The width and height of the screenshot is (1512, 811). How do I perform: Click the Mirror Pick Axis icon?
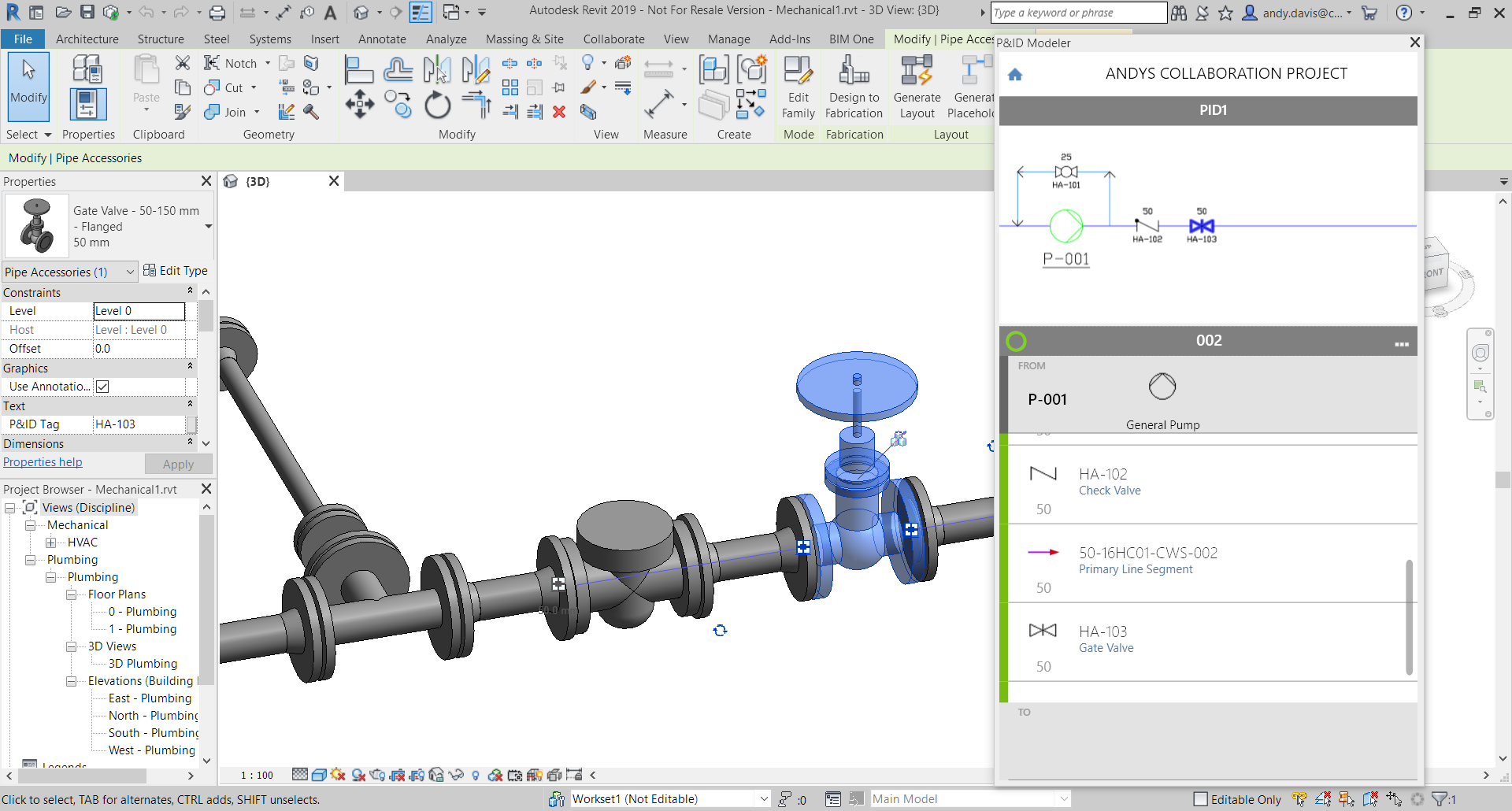(437, 69)
